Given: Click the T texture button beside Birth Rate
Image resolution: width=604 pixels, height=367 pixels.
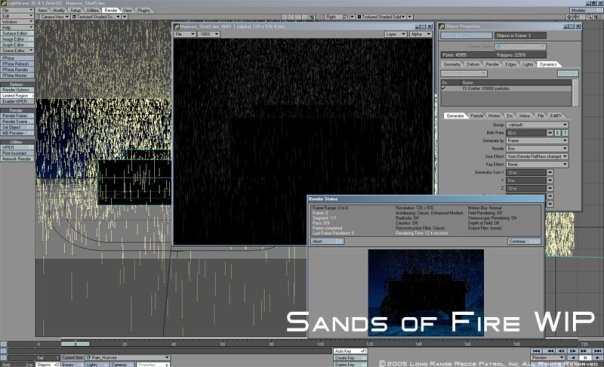Looking at the screenshot, I should (565, 133).
